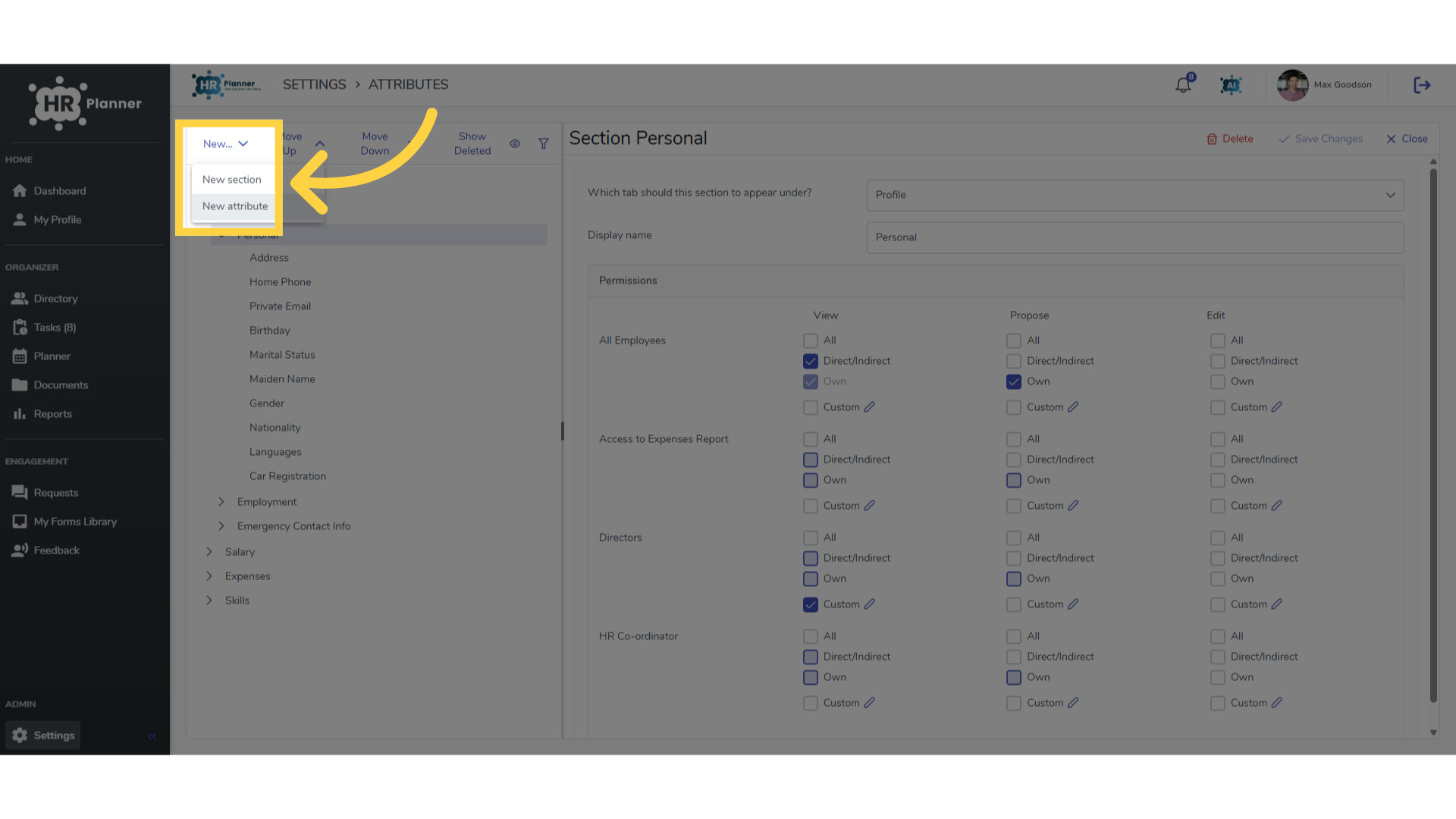1456x819 pixels.
Task: Go to My Profile in sidebar
Action: coord(47,220)
